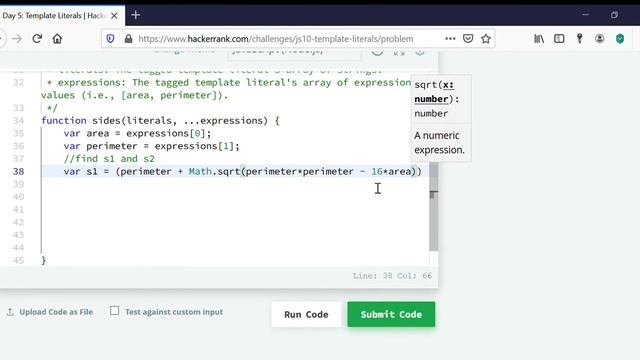The image size is (640, 360).
Task: Open the password key extension
Action: 580,39
